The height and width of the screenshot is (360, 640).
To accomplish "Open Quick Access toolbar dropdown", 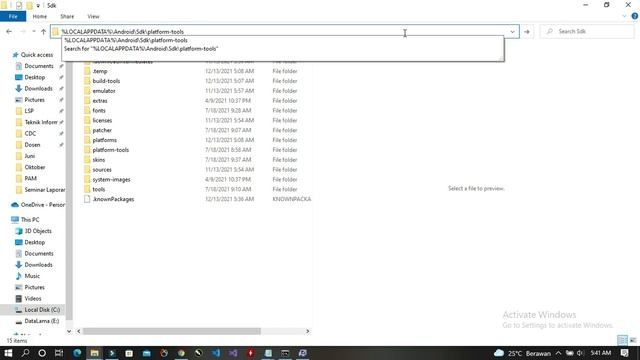I will pyautogui.click(x=38, y=5).
